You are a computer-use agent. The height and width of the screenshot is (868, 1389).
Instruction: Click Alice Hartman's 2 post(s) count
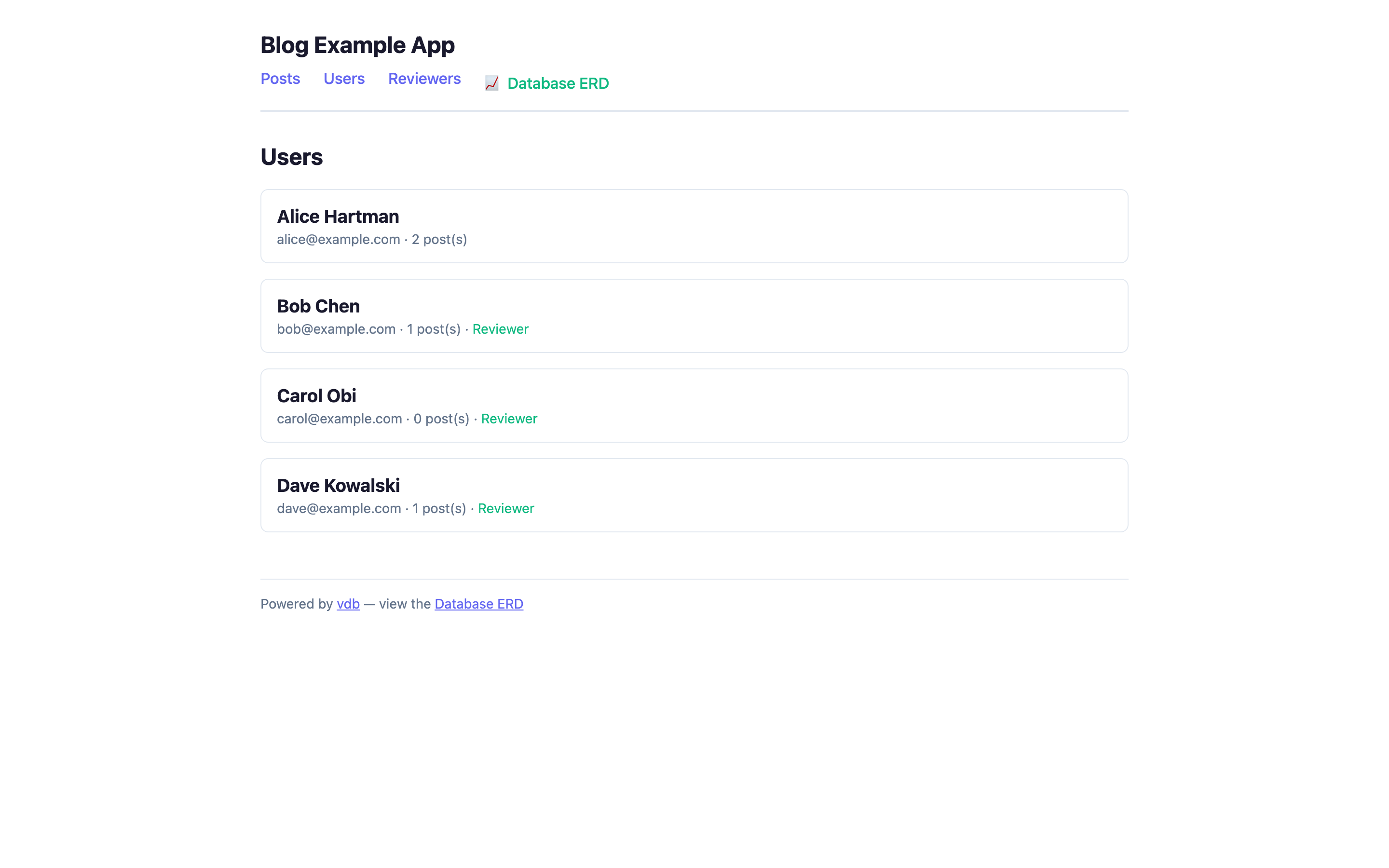(439, 239)
